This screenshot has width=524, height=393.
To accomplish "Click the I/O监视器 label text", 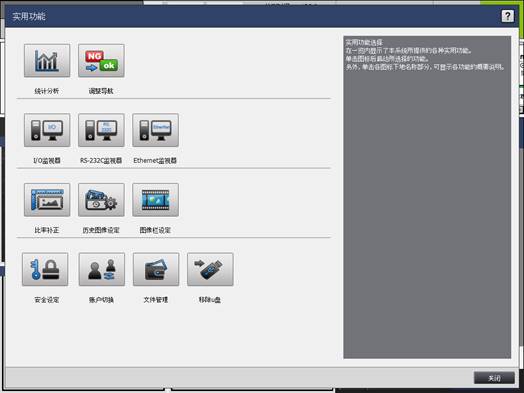I will click(47, 160).
